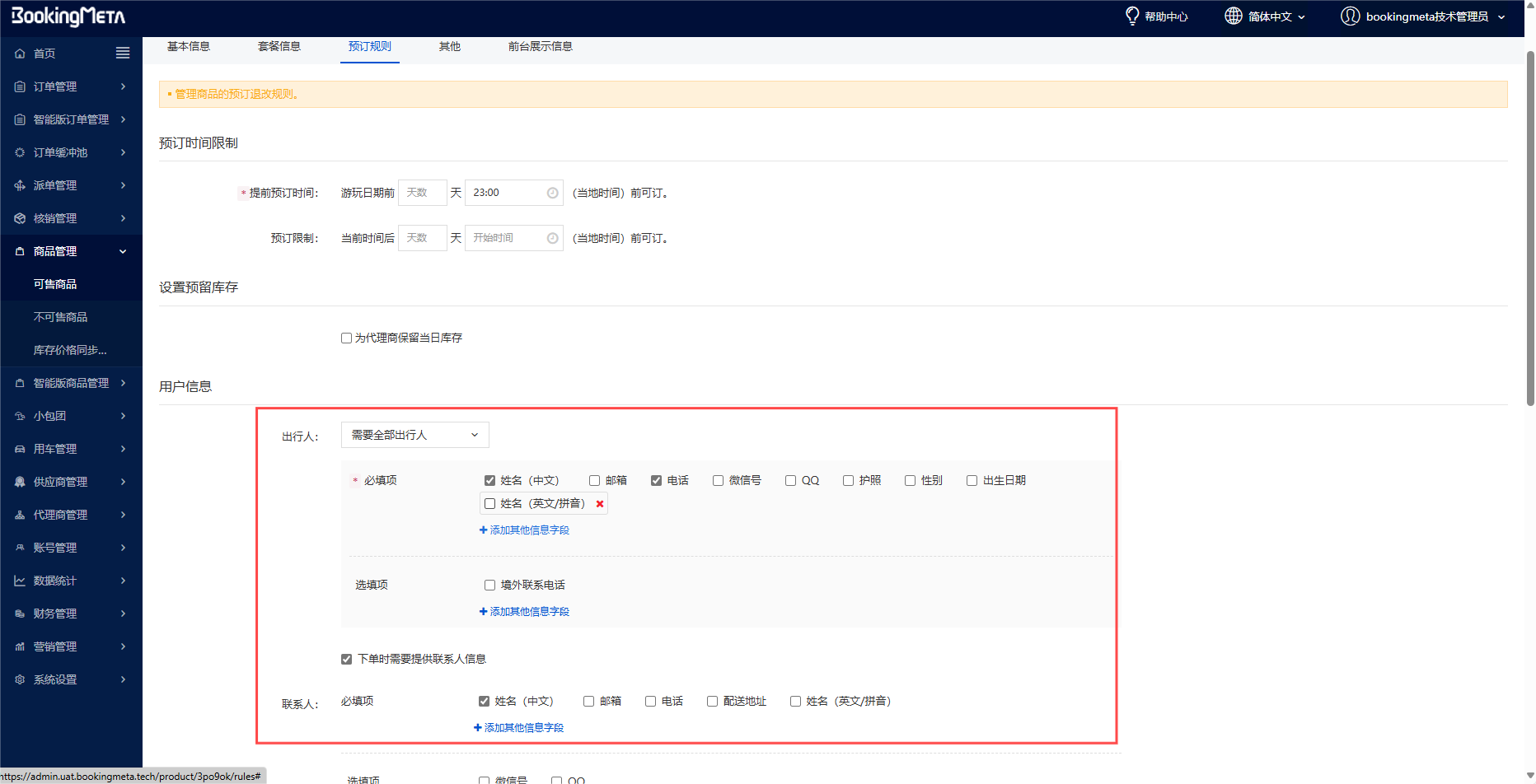The height and width of the screenshot is (784, 1536).
Task: Remove 姓名（英文/拼音）via red X
Action: [x=599, y=503]
